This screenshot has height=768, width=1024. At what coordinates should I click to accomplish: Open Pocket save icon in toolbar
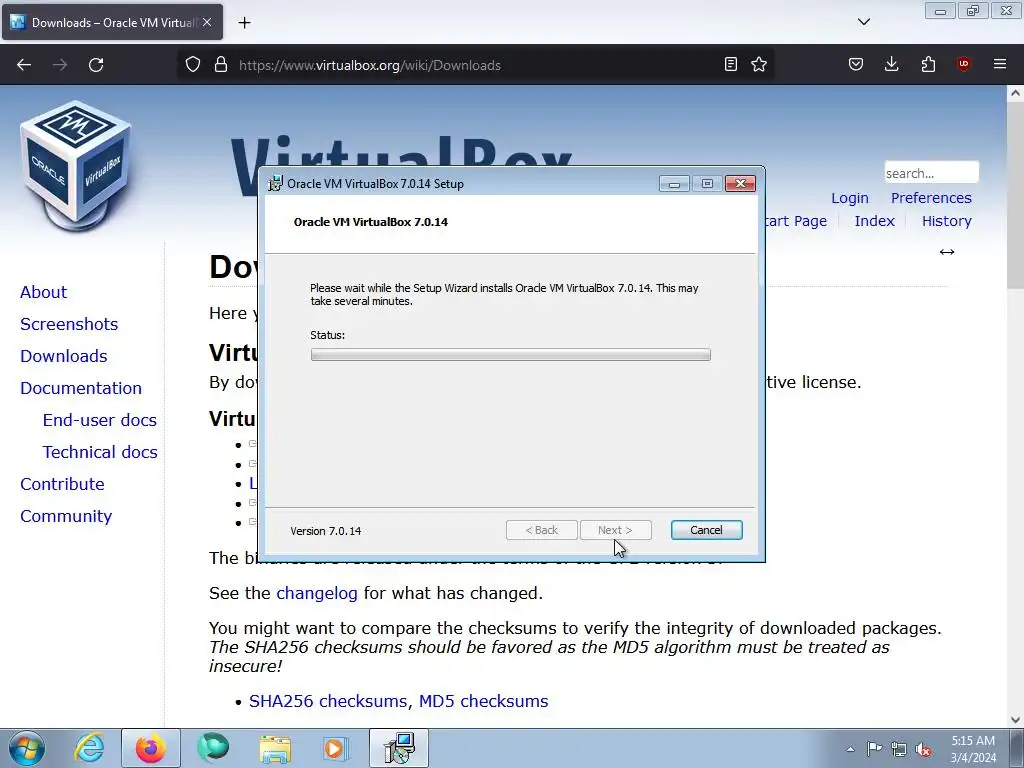pos(856,64)
